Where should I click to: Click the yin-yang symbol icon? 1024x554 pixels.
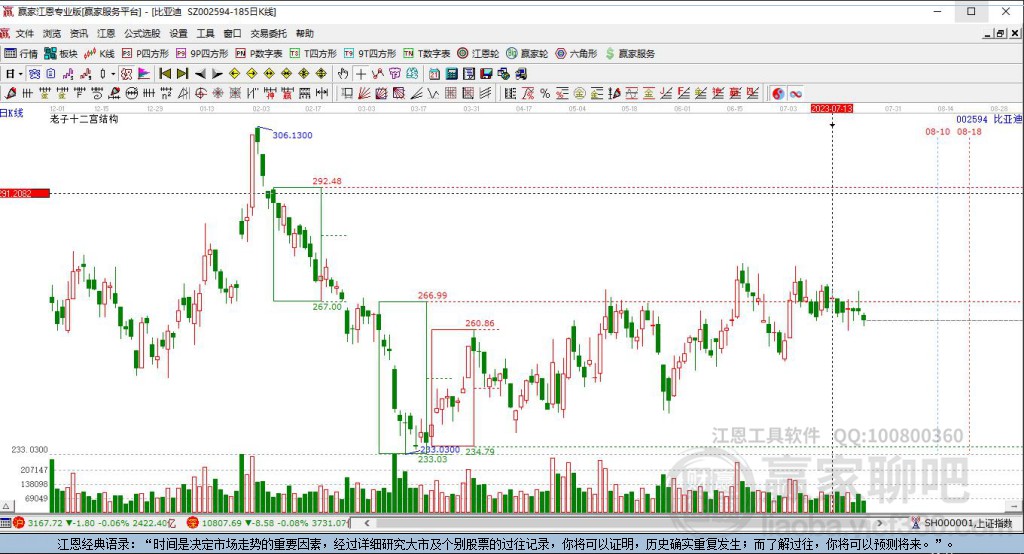[778, 93]
